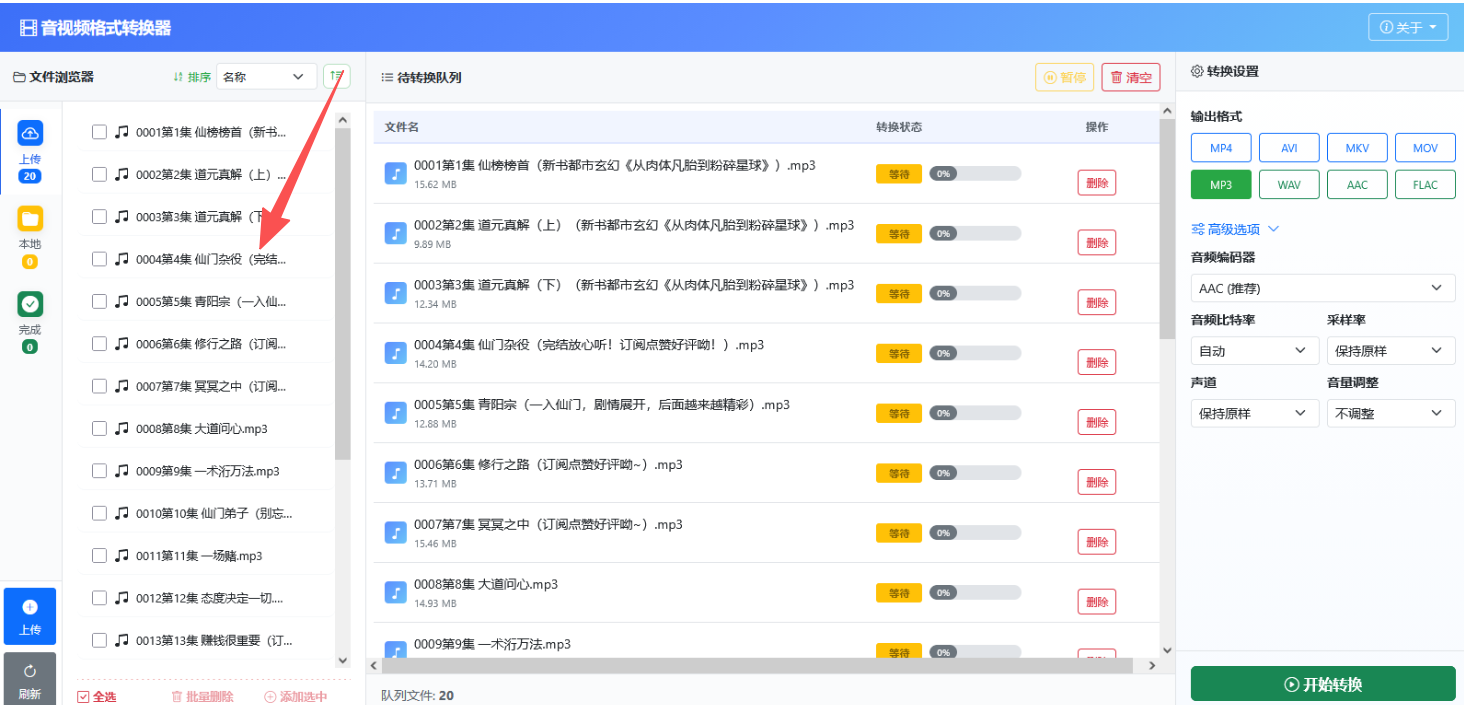1464x705 pixels.
Task: Open the local folder icon in sidebar
Action: [x=30, y=219]
